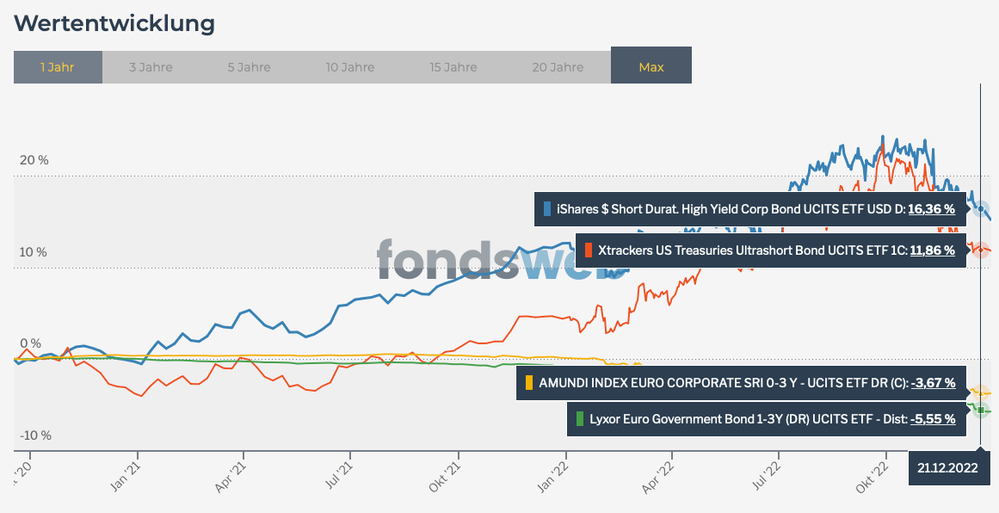This screenshot has width=999, height=513.
Task: Click the -10 % y-axis label
Action: [34, 435]
